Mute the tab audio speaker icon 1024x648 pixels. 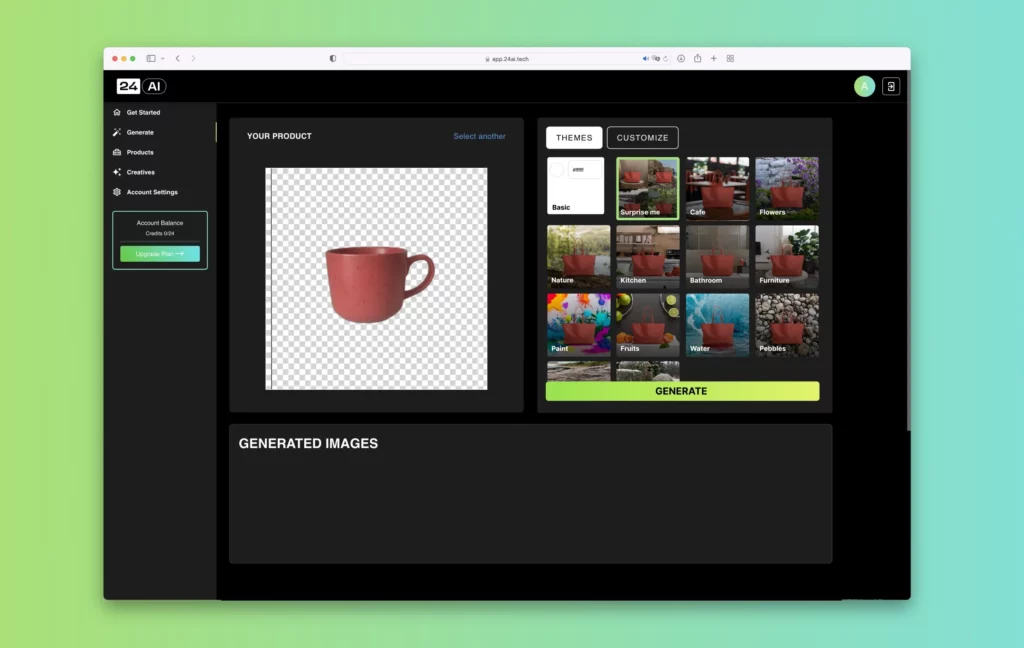[x=645, y=59]
